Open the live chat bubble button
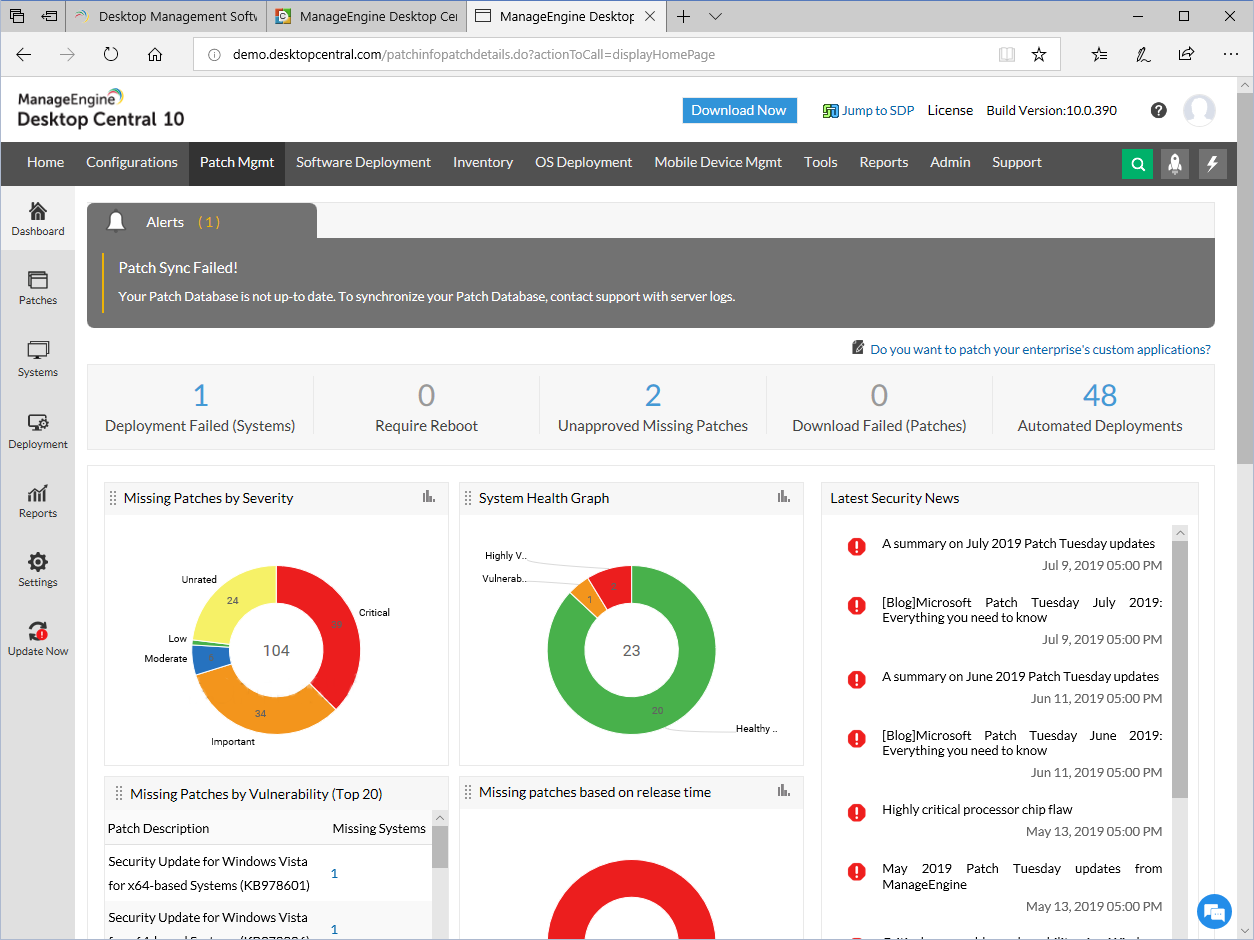The image size is (1254, 940). (x=1214, y=911)
